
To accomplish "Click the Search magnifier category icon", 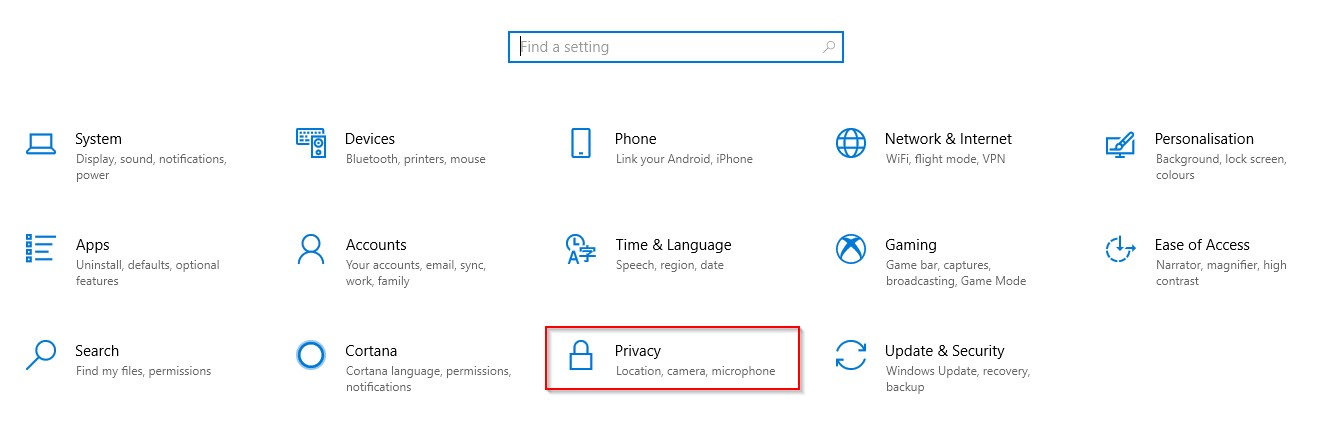I will tap(41, 355).
